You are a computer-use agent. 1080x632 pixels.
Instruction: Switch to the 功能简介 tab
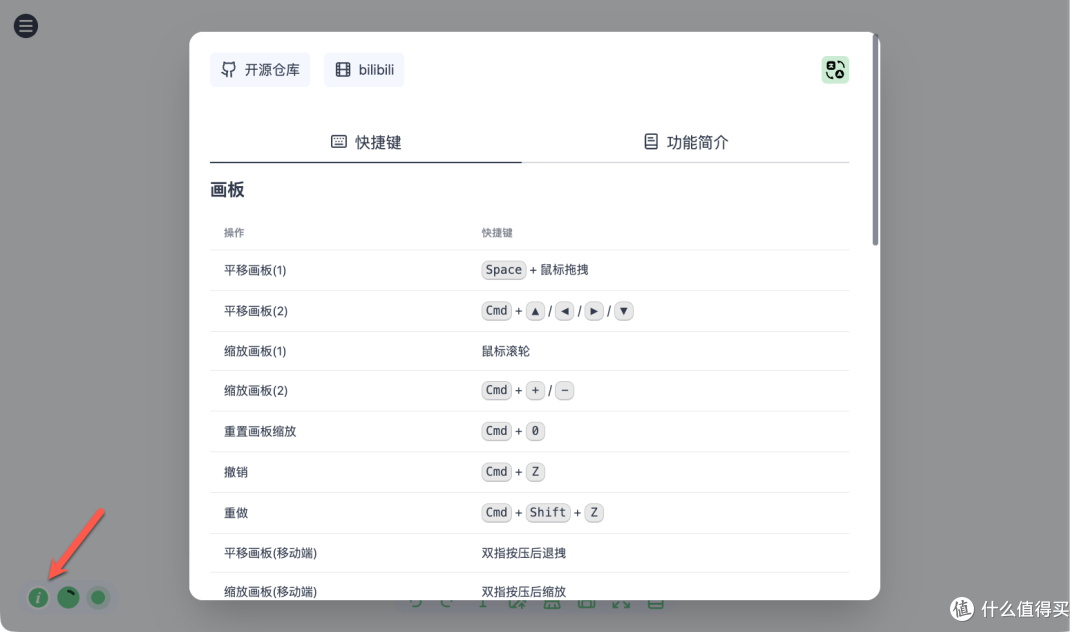(x=686, y=143)
